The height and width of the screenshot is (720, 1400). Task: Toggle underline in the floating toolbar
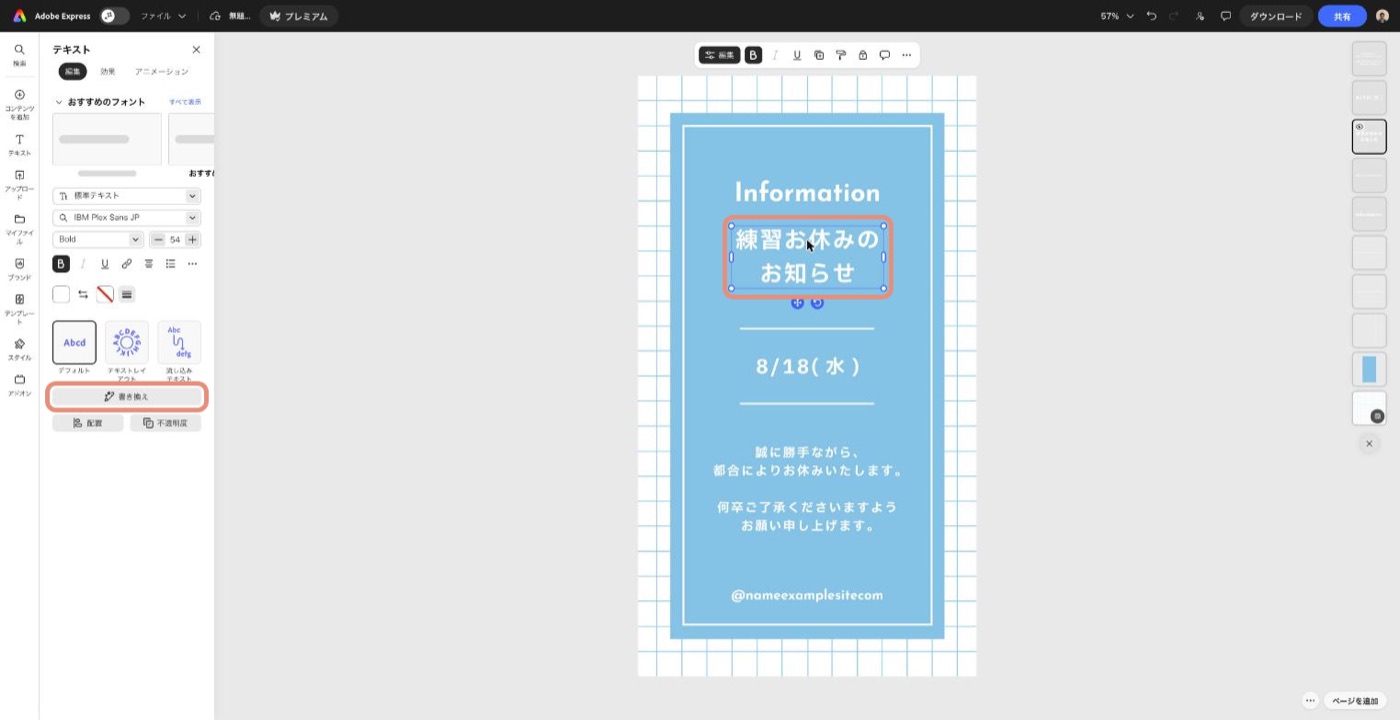[x=797, y=55]
